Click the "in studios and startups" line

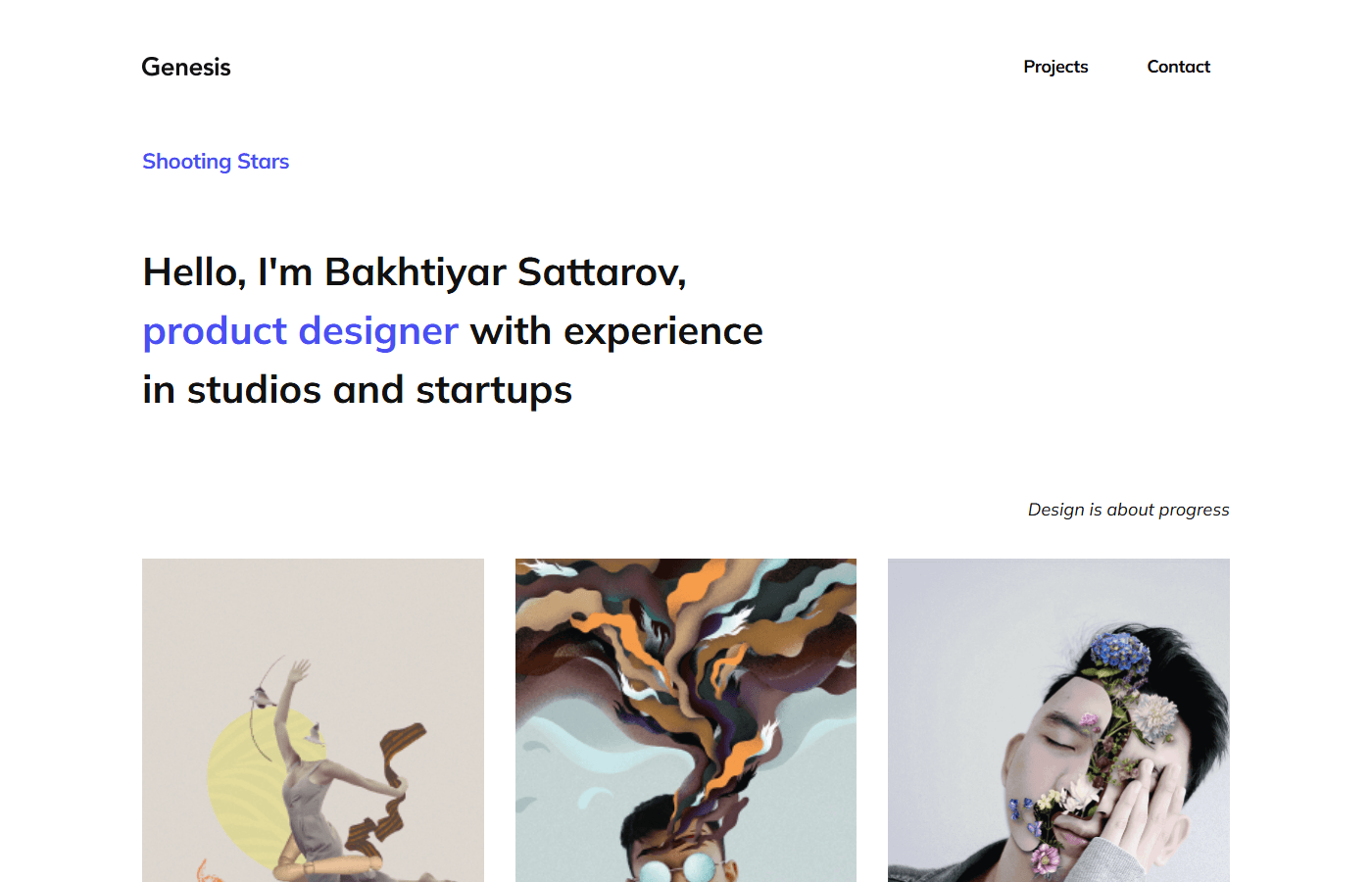[x=357, y=390]
